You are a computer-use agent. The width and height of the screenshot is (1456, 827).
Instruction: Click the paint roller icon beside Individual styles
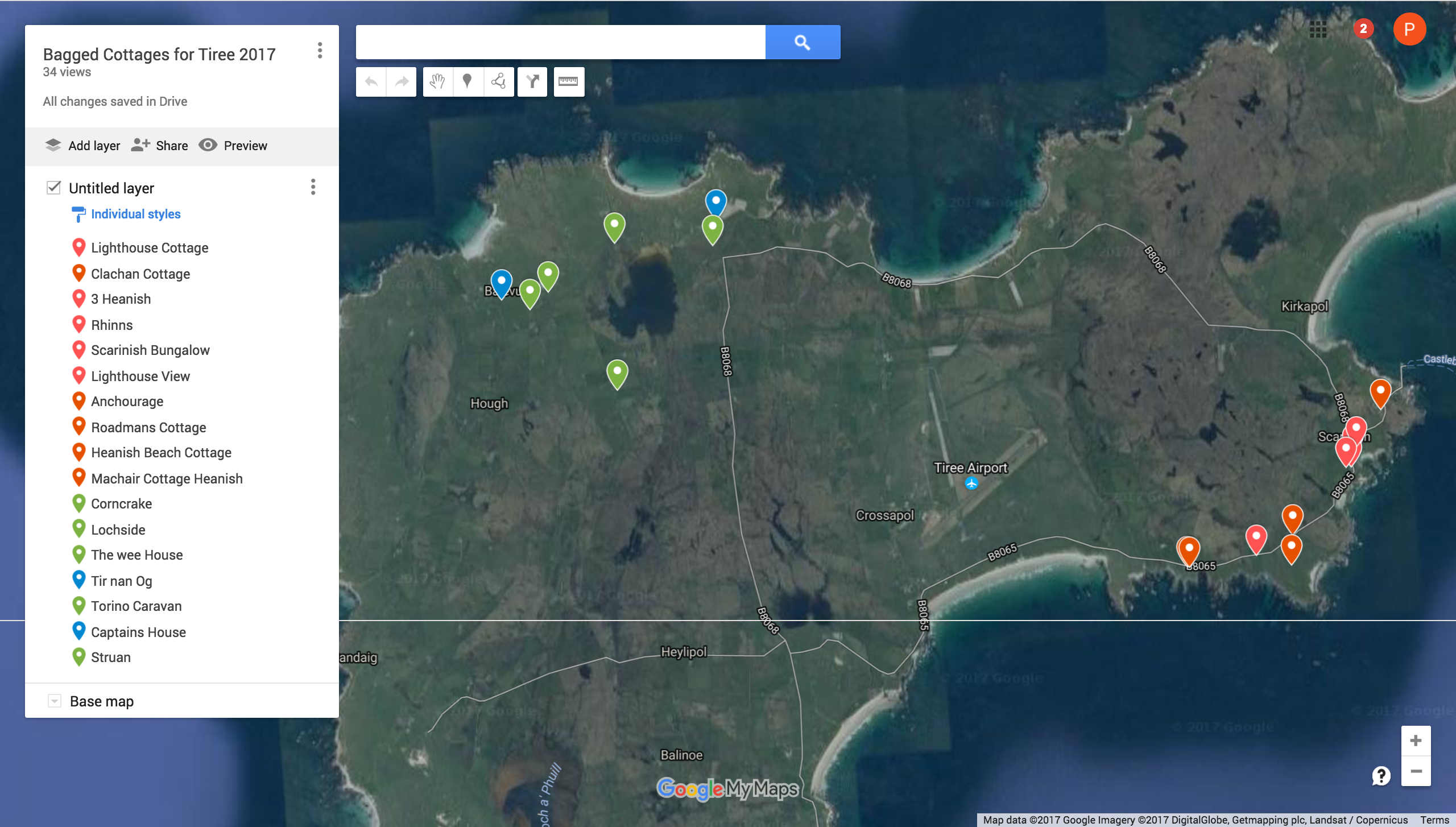click(x=78, y=214)
